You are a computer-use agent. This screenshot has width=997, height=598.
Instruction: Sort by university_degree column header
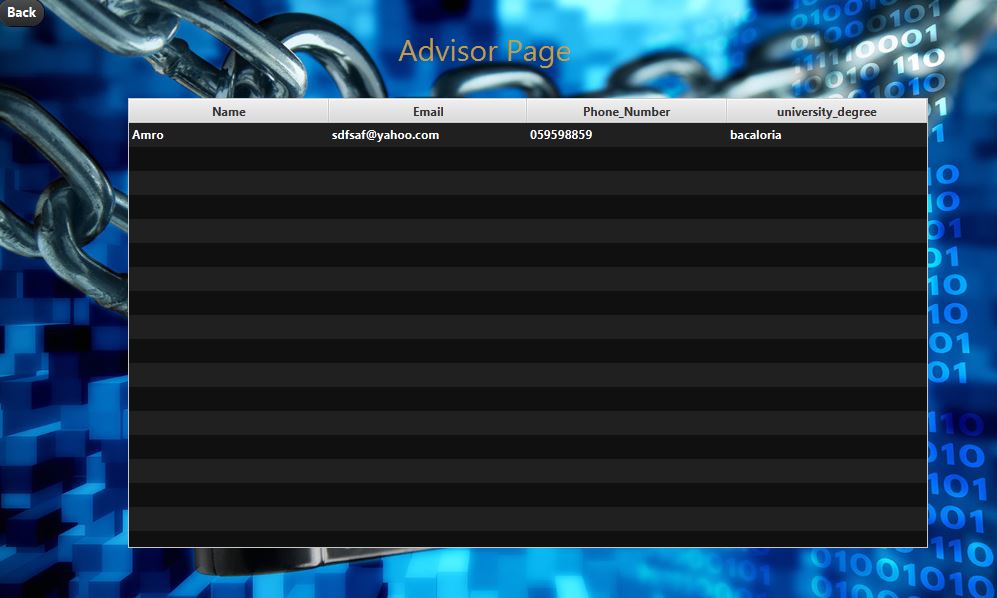(x=827, y=111)
